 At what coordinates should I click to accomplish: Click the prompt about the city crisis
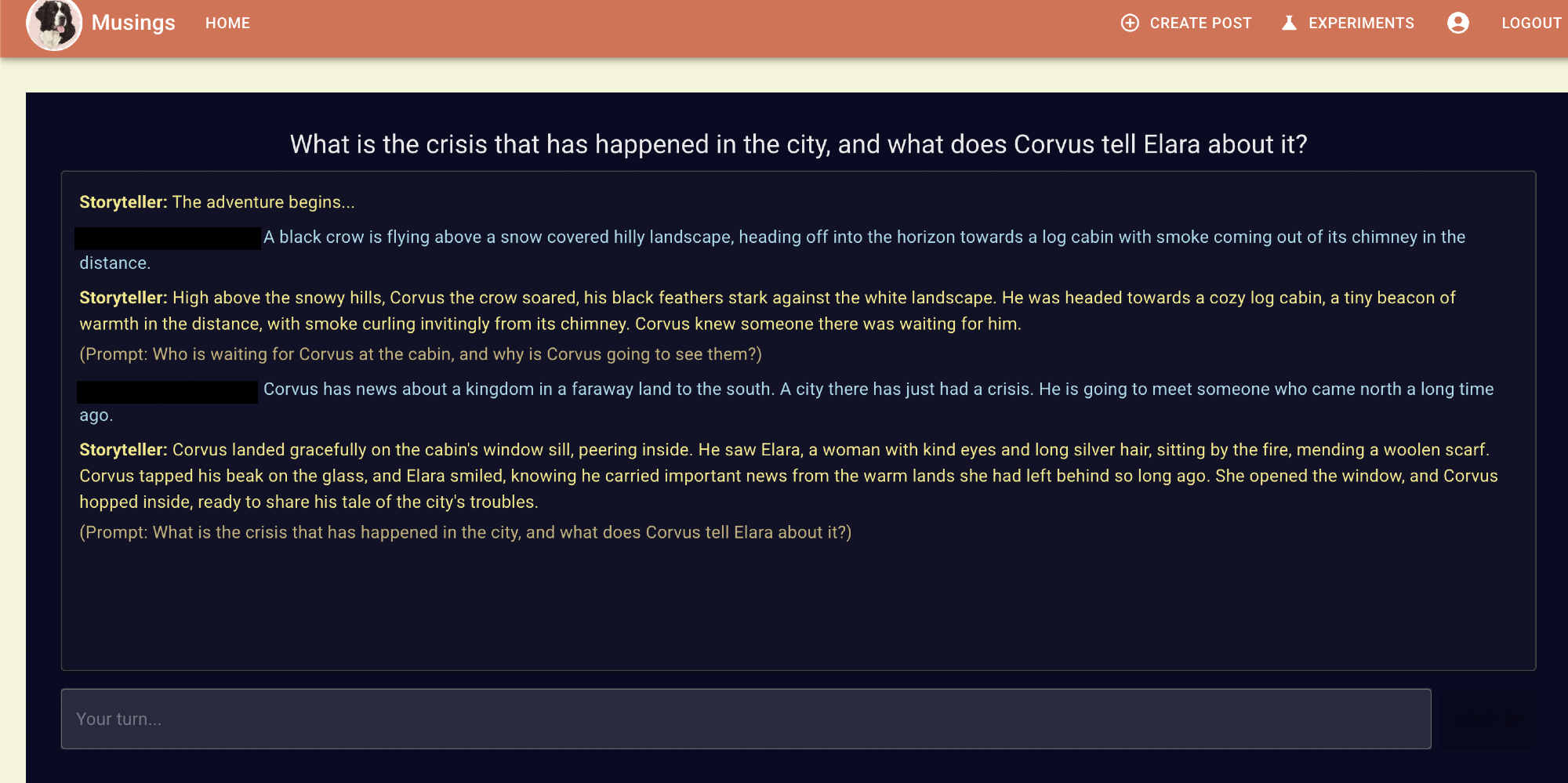[465, 533]
